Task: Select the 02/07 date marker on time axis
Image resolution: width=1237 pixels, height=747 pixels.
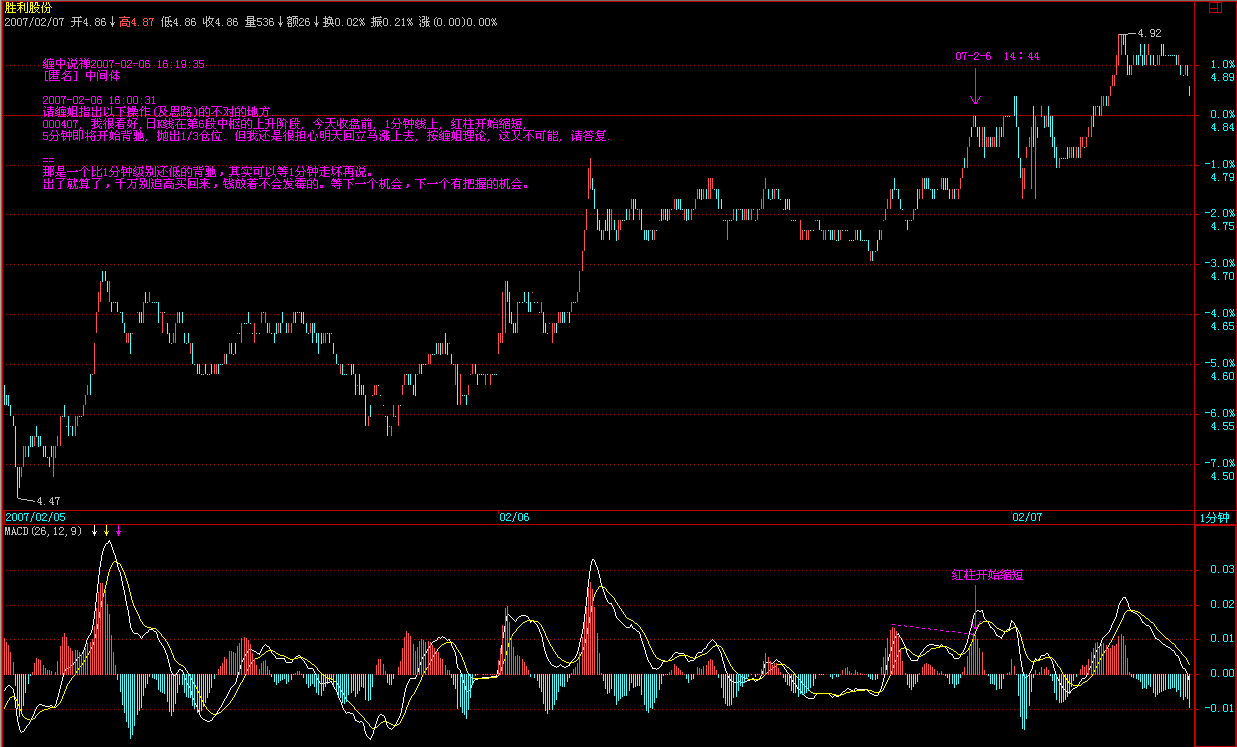Action: 1026,517
